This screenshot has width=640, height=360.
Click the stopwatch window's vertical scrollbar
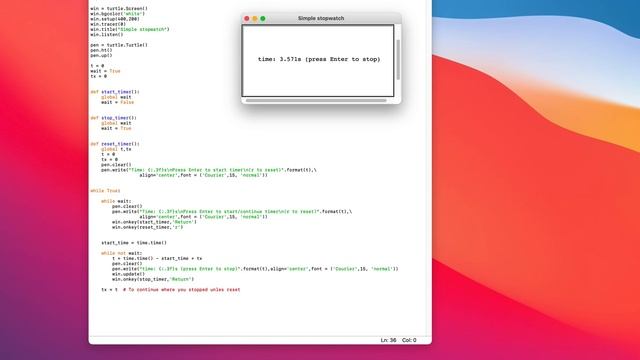tap(398, 60)
